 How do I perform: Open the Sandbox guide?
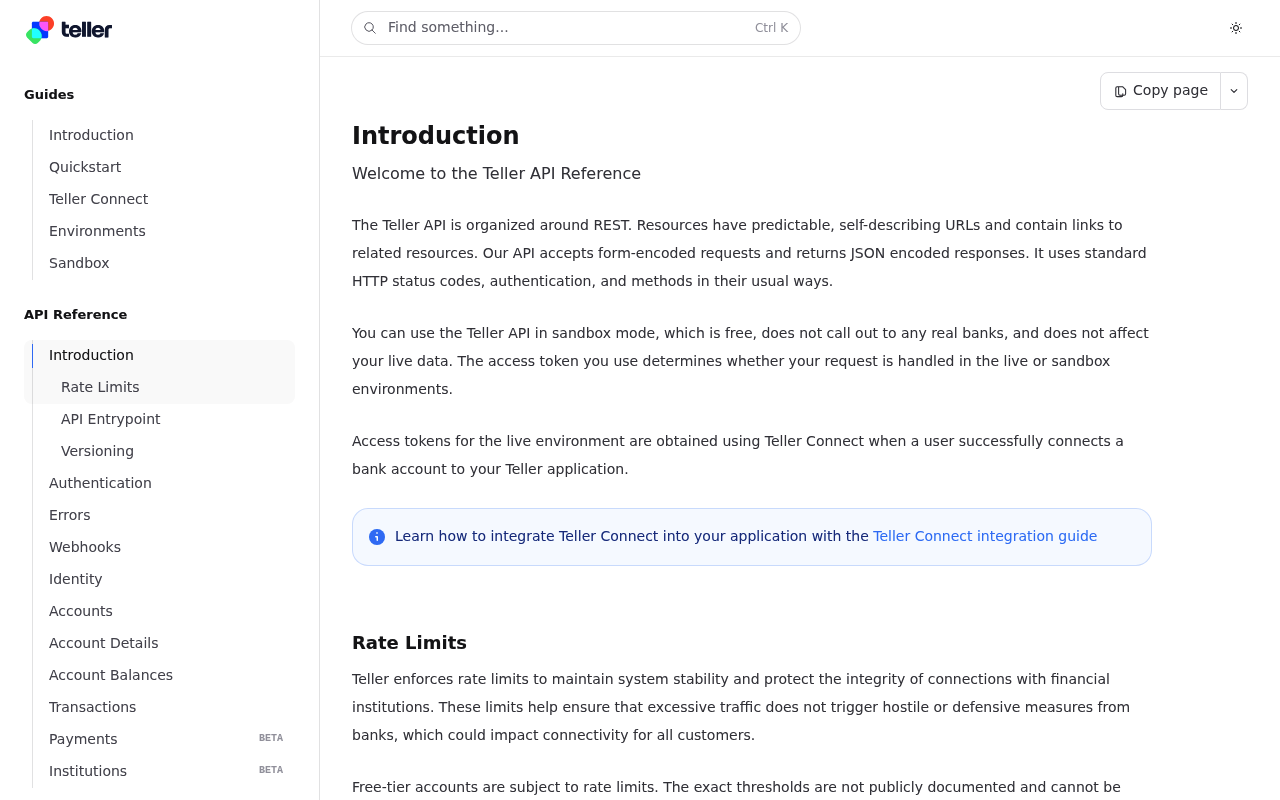pyautogui.click(x=79, y=263)
